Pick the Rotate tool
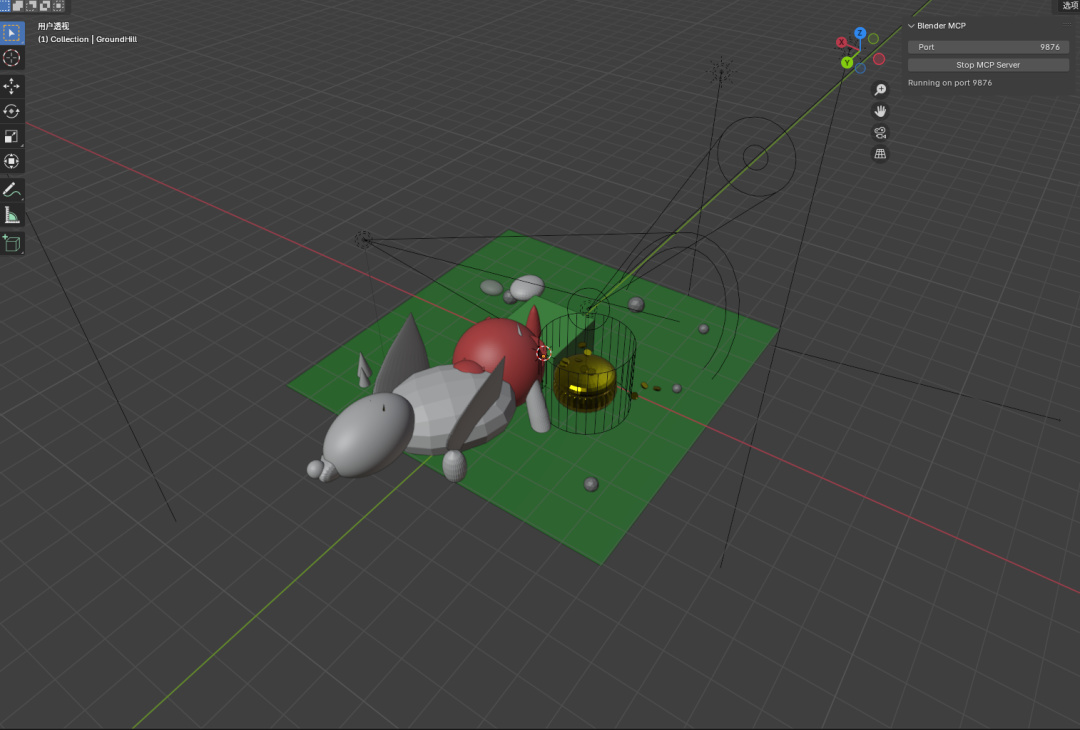The image size is (1080, 730). [x=12, y=111]
